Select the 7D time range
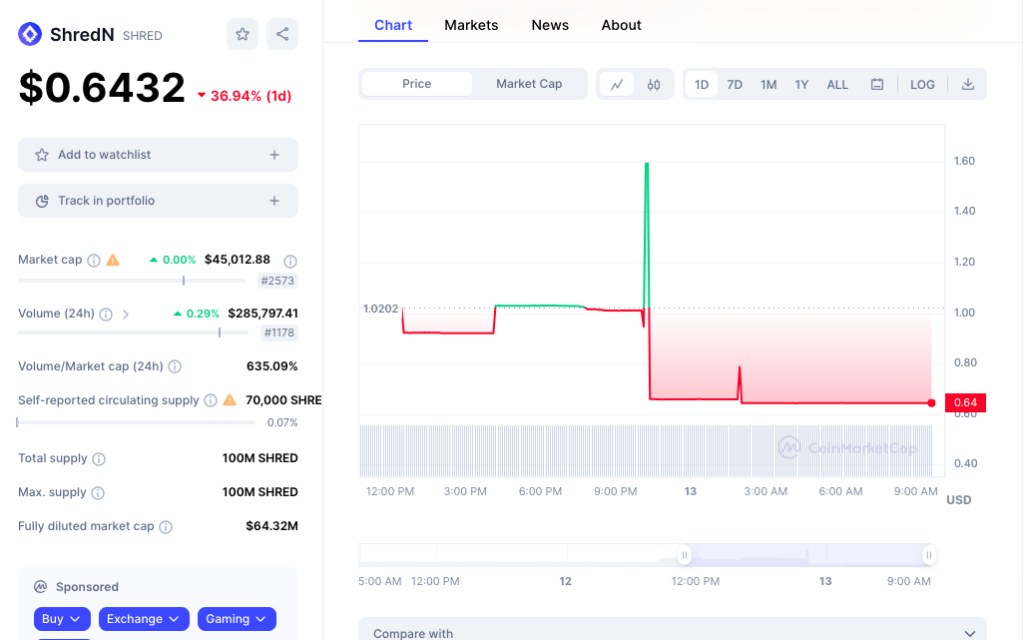The image size is (1024, 640). (734, 84)
